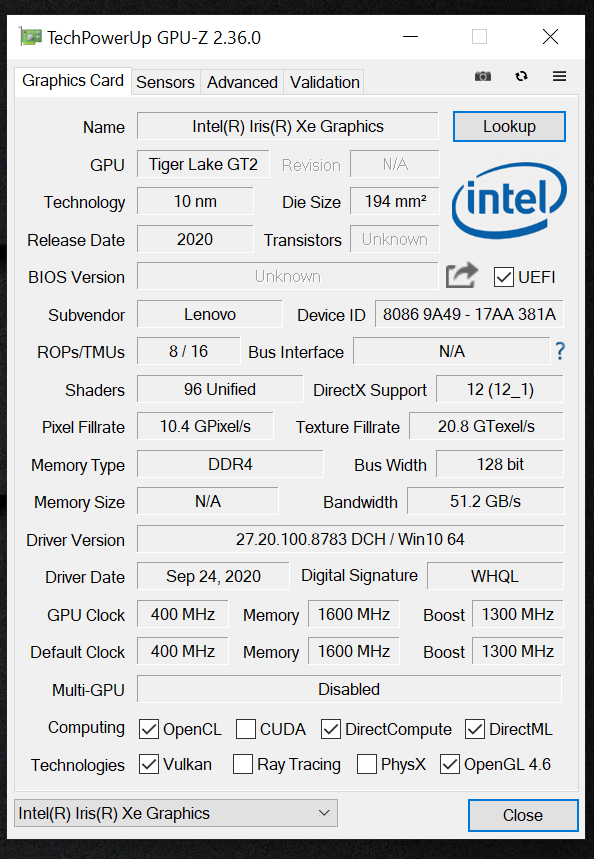Toggle the Vulkan checkbox
This screenshot has height=859, width=594.
pos(148,764)
